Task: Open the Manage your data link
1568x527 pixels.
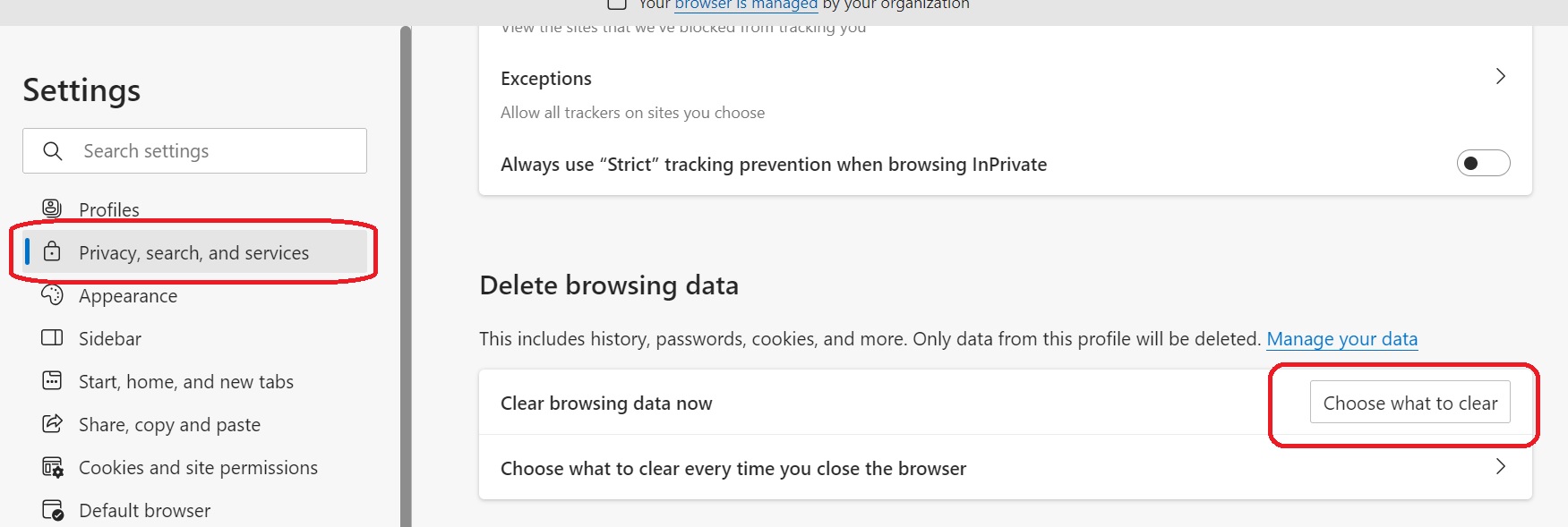Action: (1341, 339)
